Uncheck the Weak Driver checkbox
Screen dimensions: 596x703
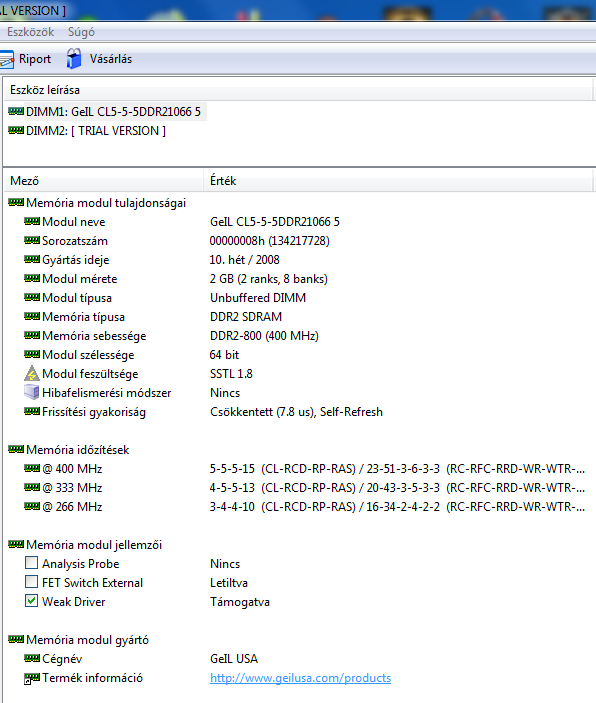click(x=31, y=601)
